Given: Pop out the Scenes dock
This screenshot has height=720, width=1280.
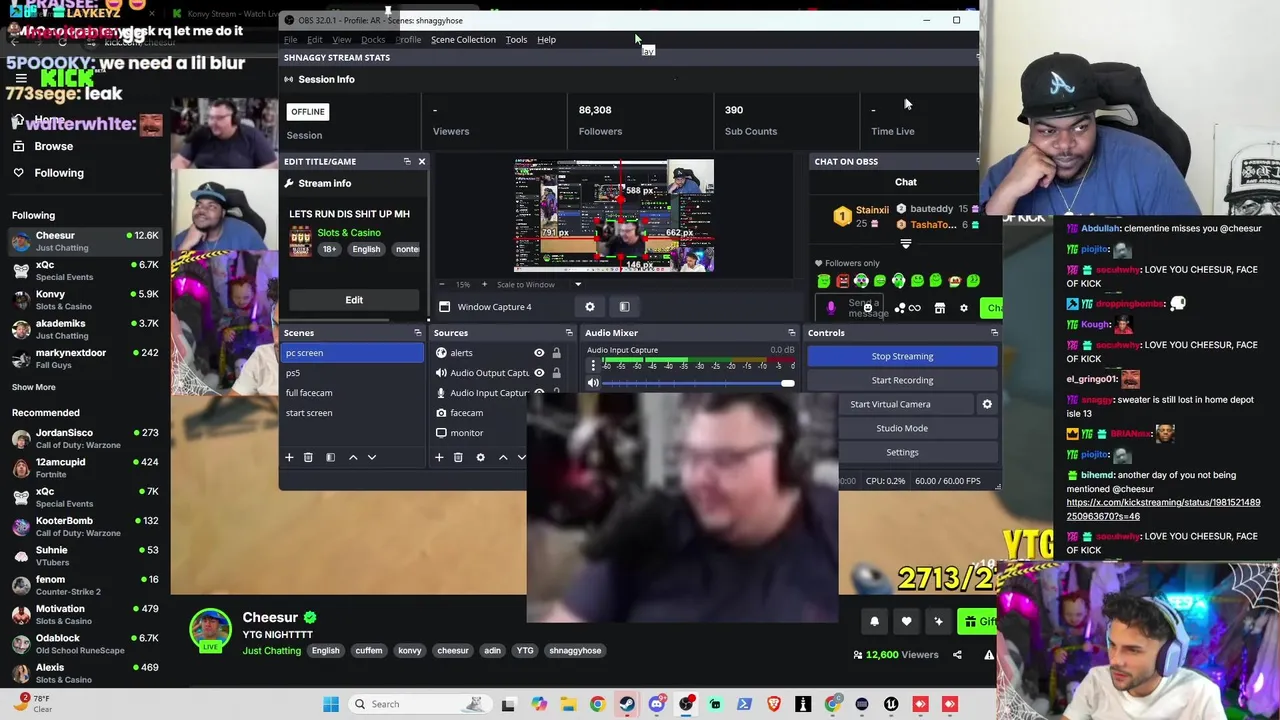Looking at the screenshot, I should point(417,333).
